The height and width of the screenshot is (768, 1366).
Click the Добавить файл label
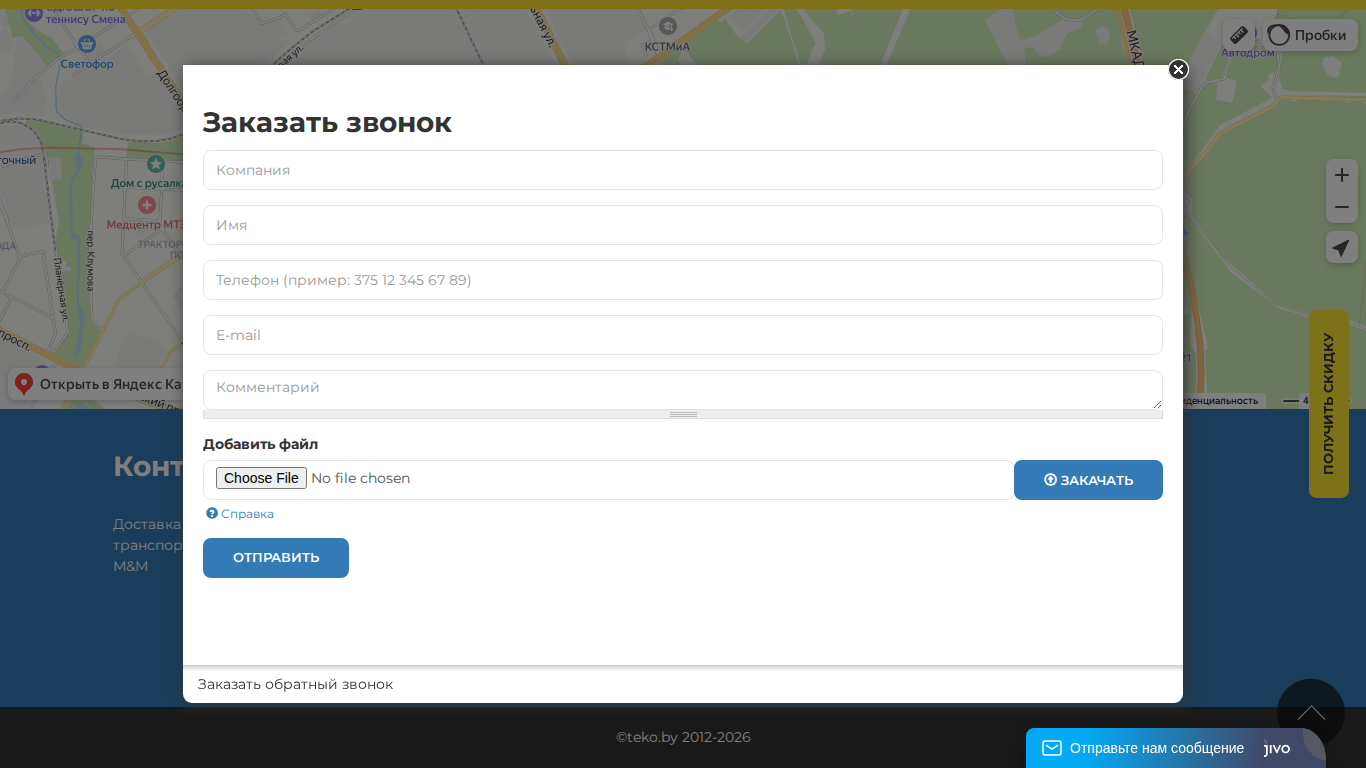(260, 444)
